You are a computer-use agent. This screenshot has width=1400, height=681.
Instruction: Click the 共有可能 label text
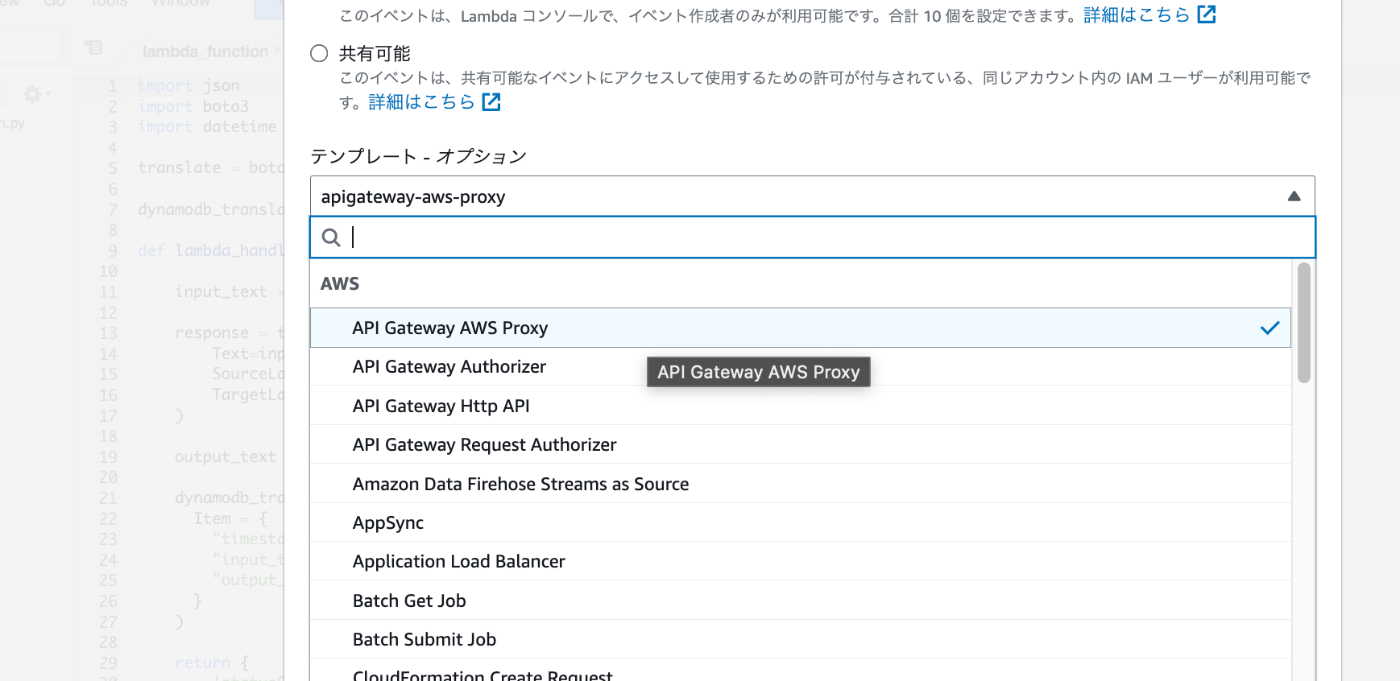[x=375, y=54]
